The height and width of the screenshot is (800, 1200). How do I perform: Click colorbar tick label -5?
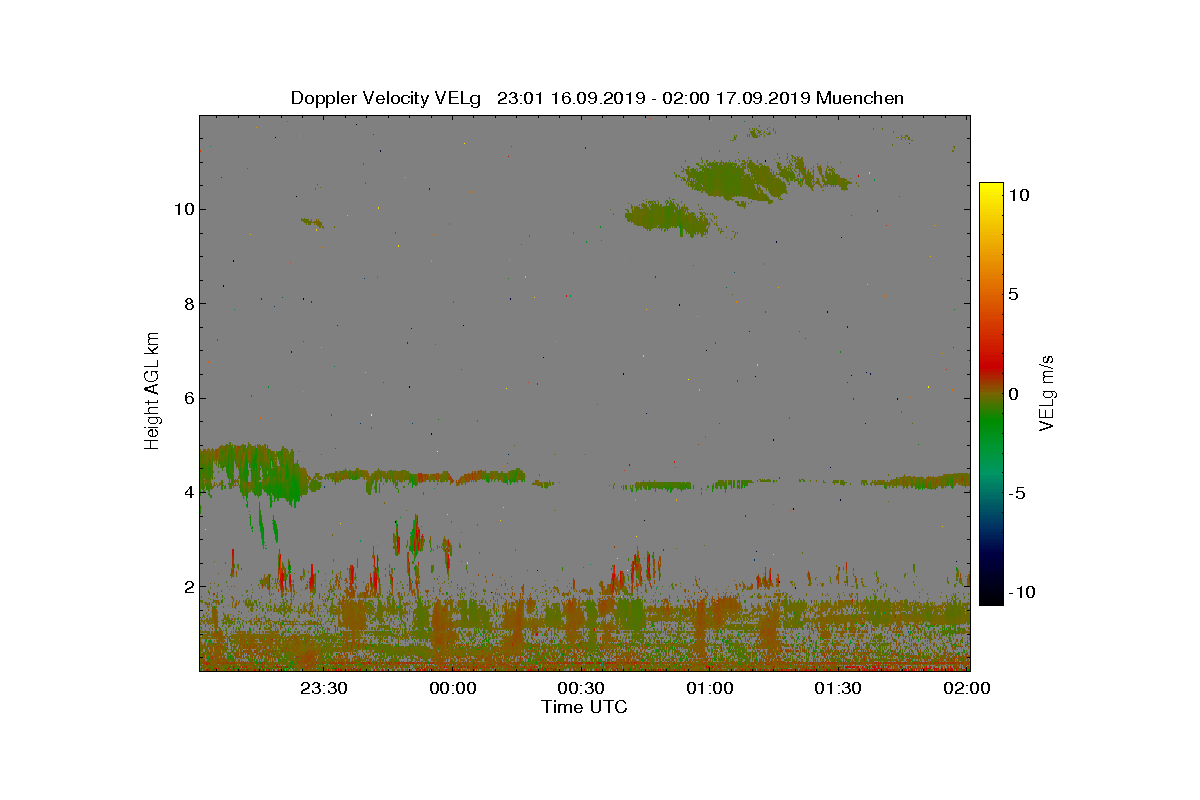coord(1015,493)
